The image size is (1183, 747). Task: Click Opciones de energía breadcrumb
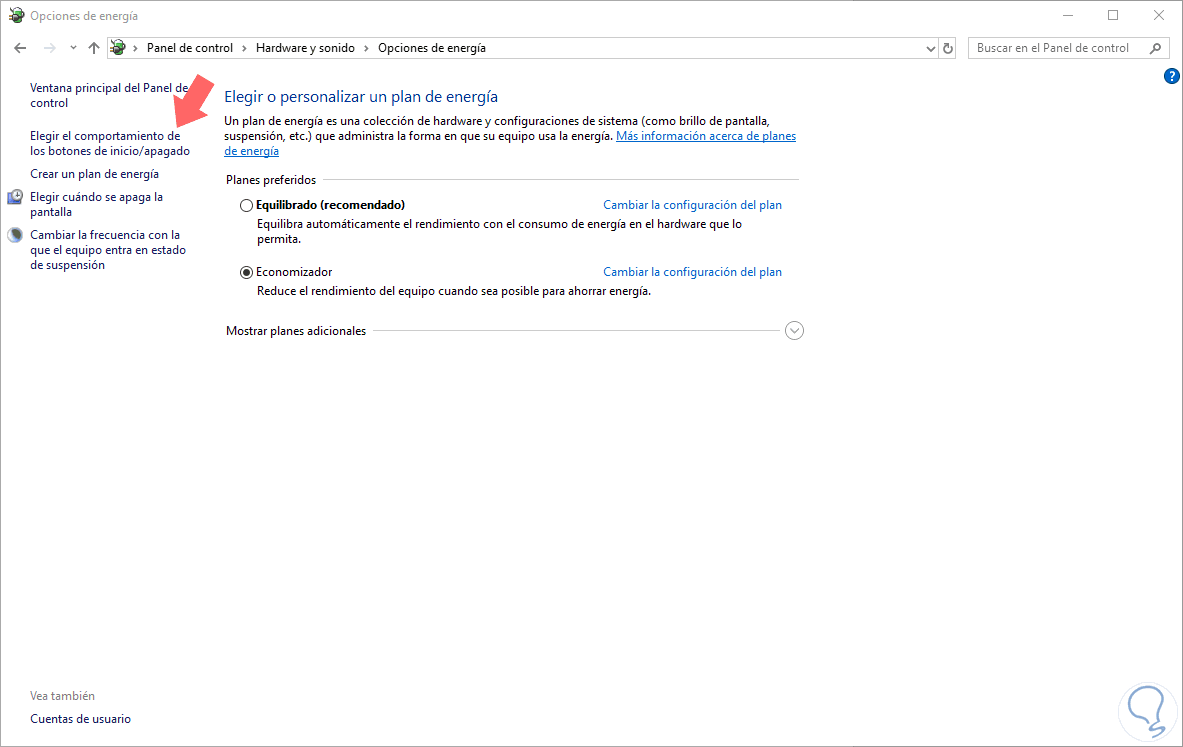coord(432,48)
